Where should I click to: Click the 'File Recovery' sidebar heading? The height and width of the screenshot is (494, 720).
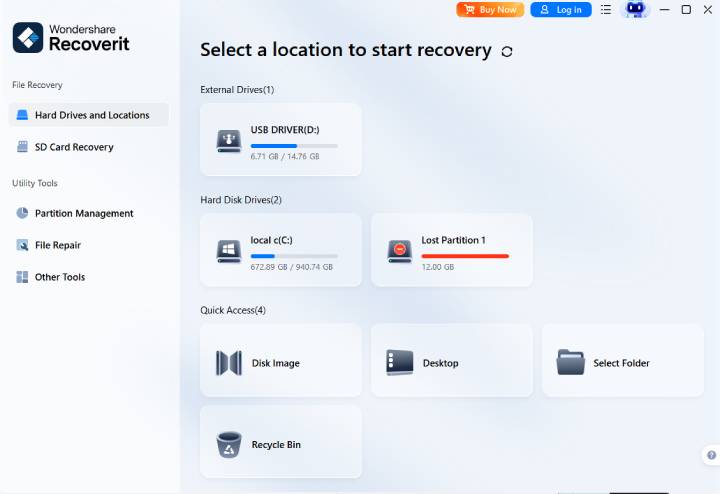click(x=37, y=85)
